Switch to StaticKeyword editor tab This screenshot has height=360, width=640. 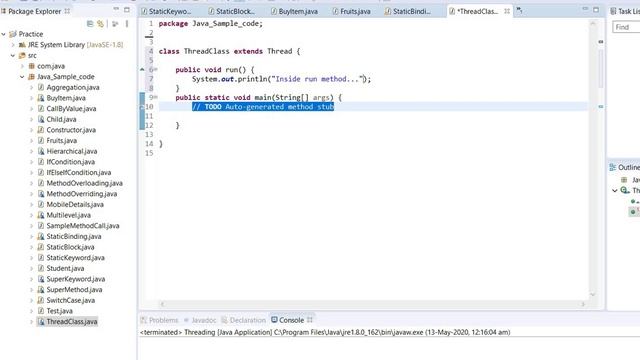(x=166, y=11)
